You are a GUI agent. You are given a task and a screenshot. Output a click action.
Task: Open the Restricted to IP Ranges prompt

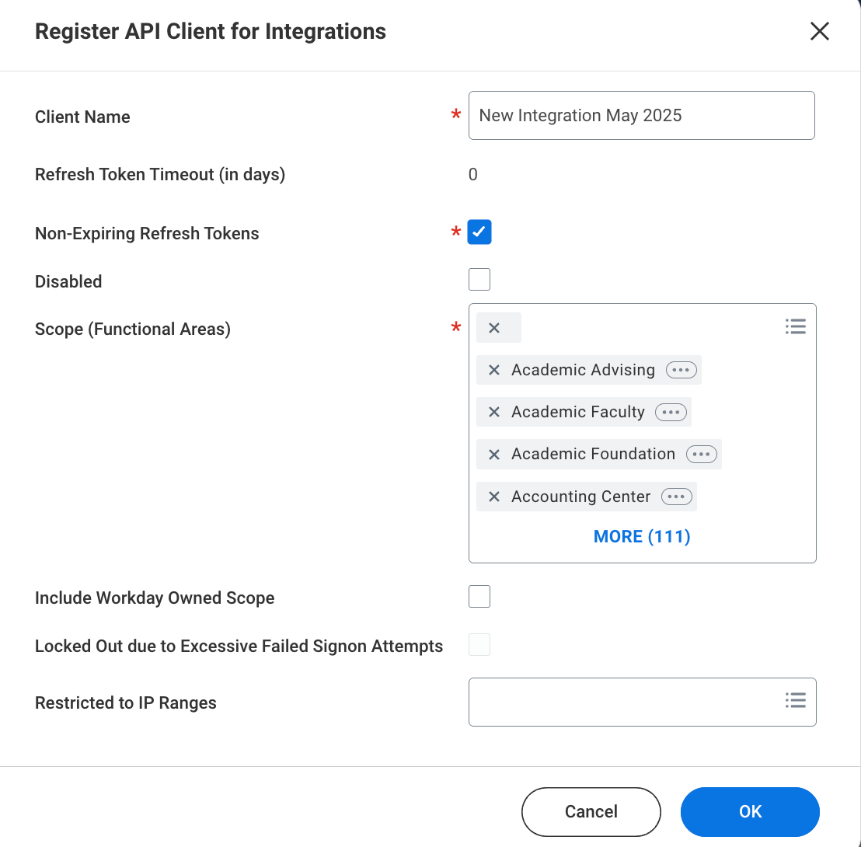(796, 700)
